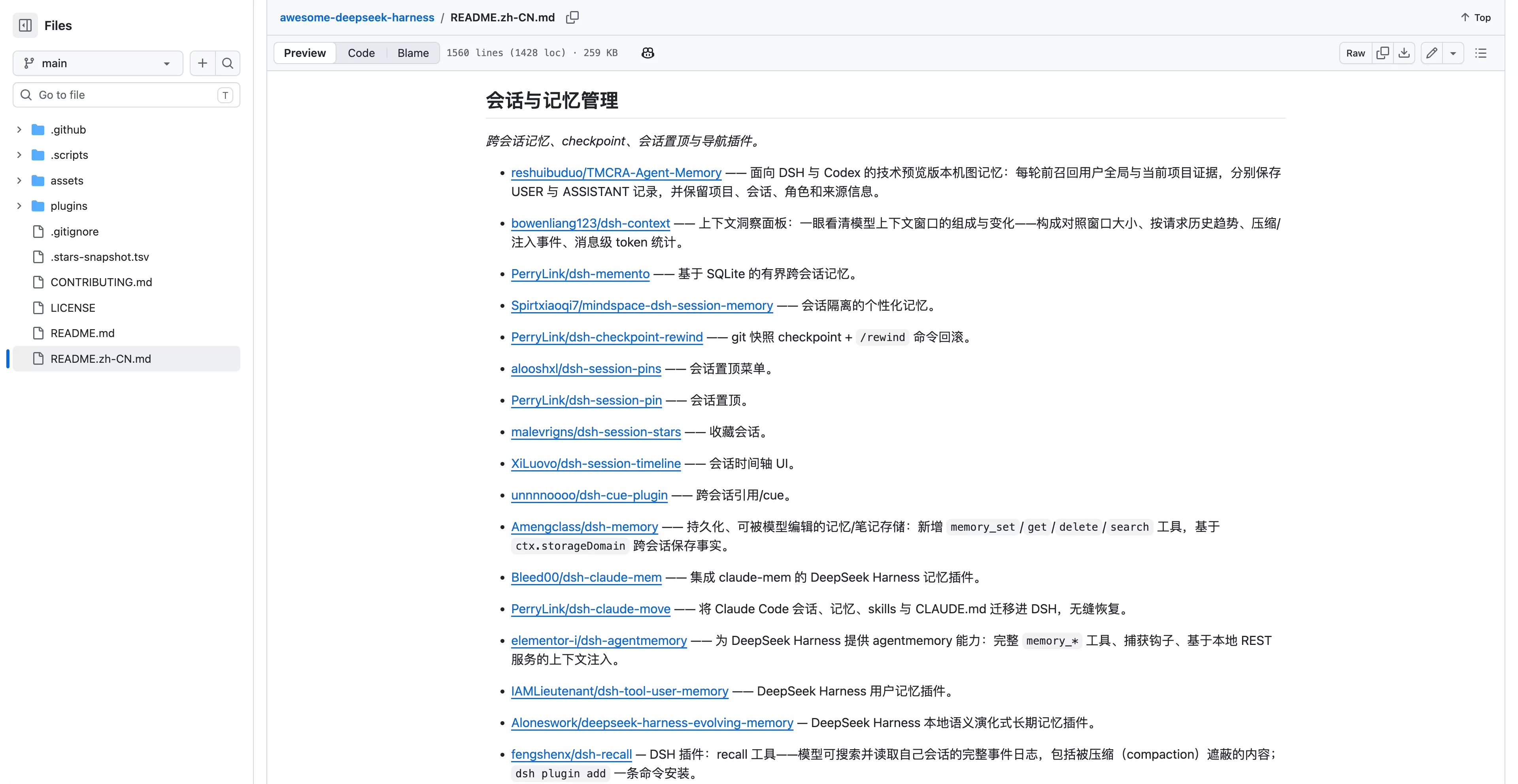The image size is (1518, 784).
Task: Copy the file path icon next to README.zh-CN.md
Action: (572, 18)
